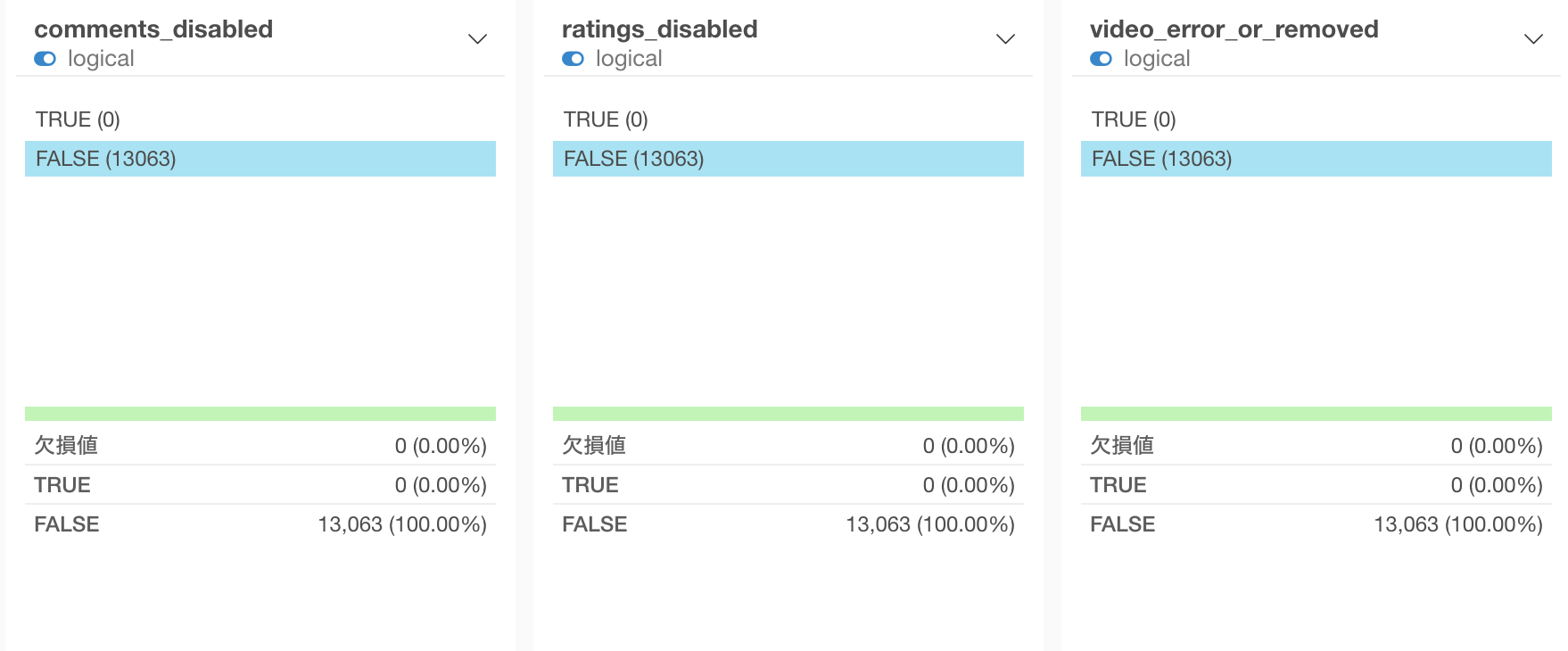
Task: Click the green completeness bar in video_error_or_removed
Action: tap(1316, 414)
